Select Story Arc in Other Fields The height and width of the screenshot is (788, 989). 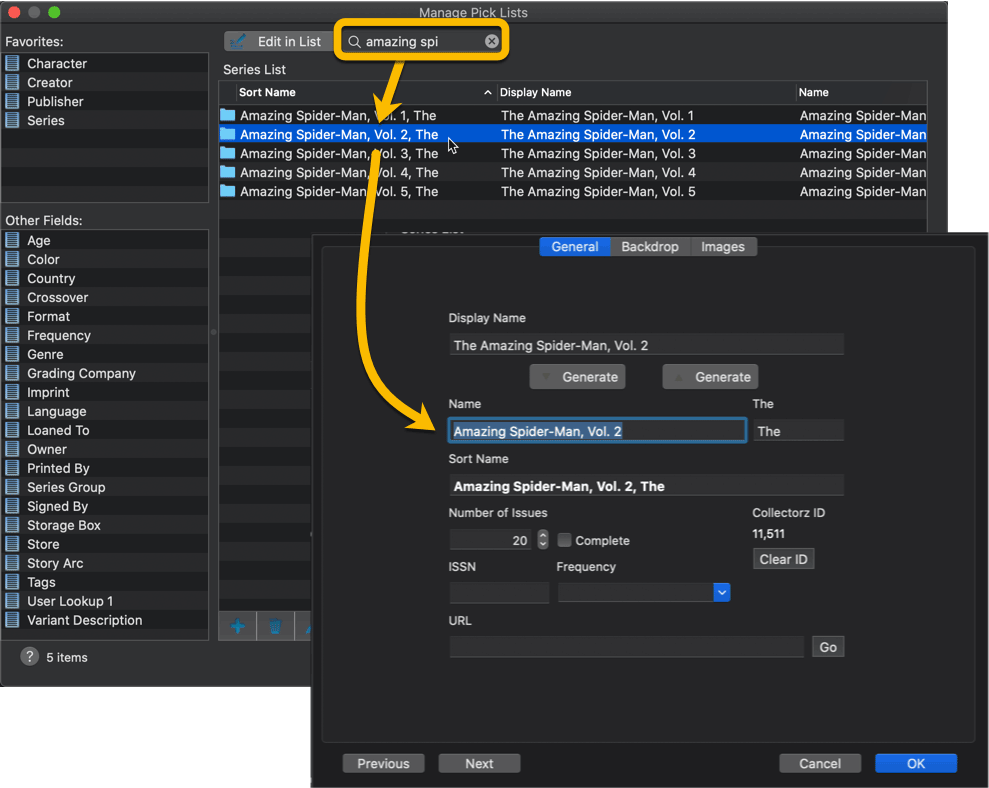(105, 563)
